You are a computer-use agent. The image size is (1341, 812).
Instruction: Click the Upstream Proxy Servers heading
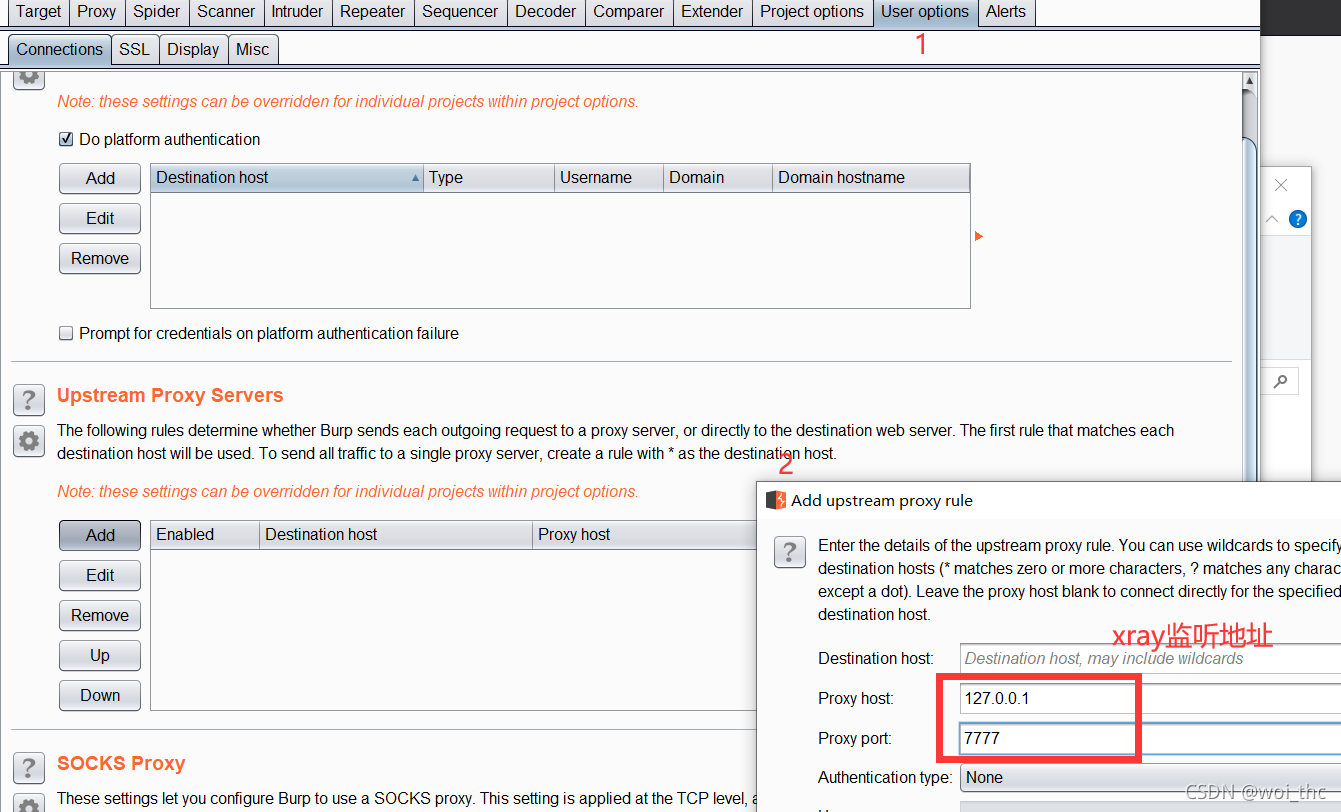(x=170, y=395)
